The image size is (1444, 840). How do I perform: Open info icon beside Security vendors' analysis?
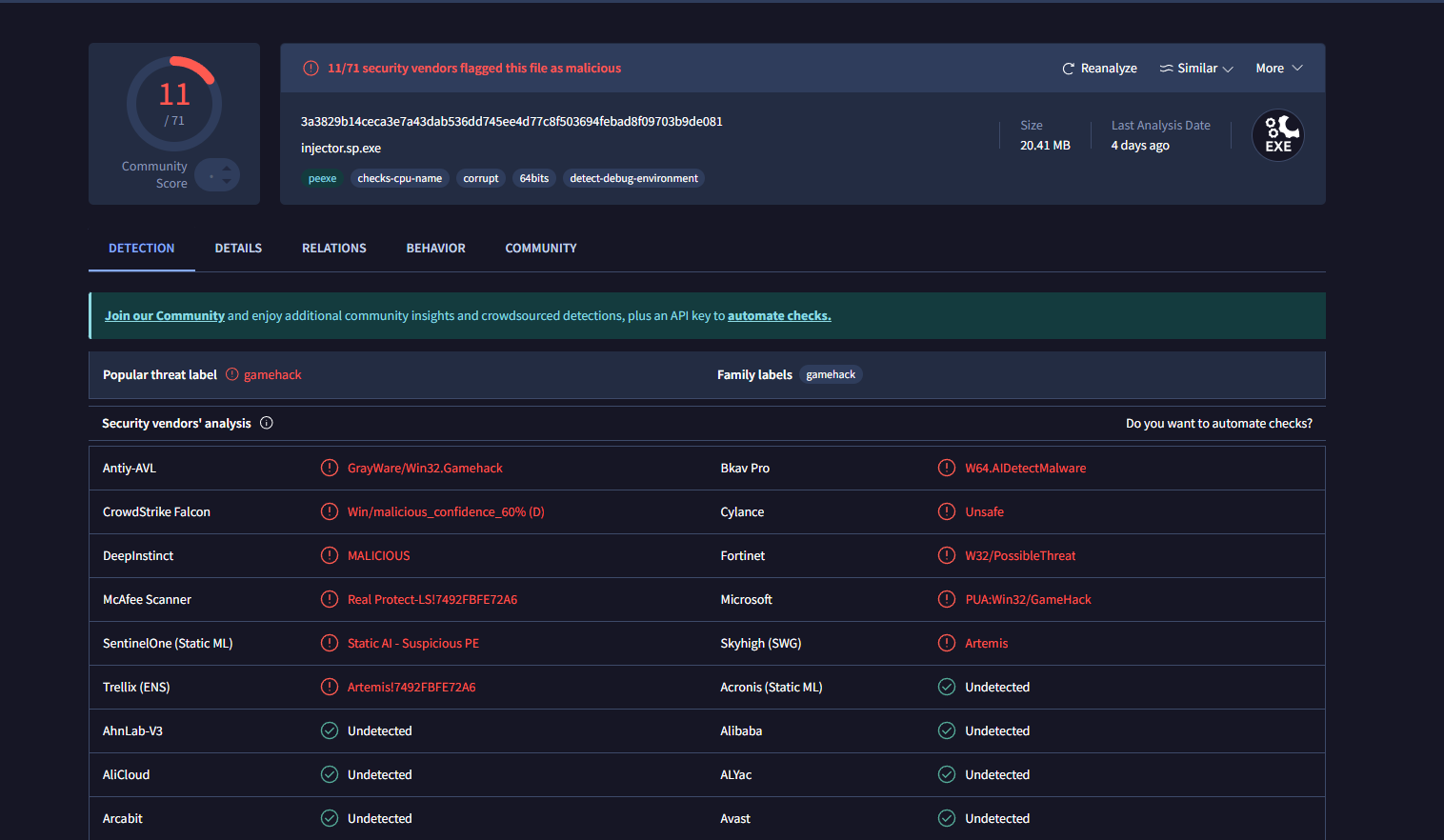pos(267,423)
